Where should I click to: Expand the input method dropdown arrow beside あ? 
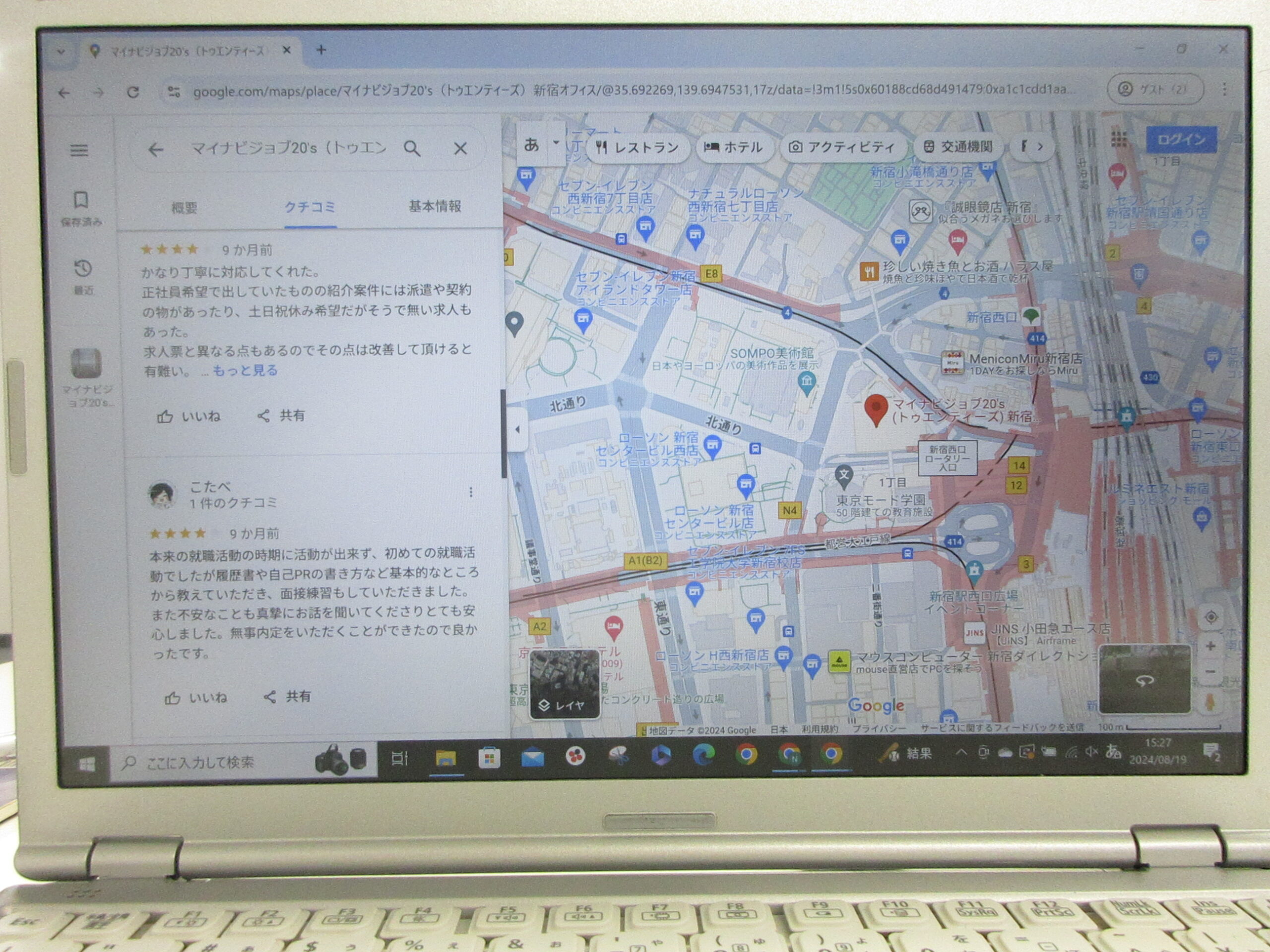[x=556, y=142]
